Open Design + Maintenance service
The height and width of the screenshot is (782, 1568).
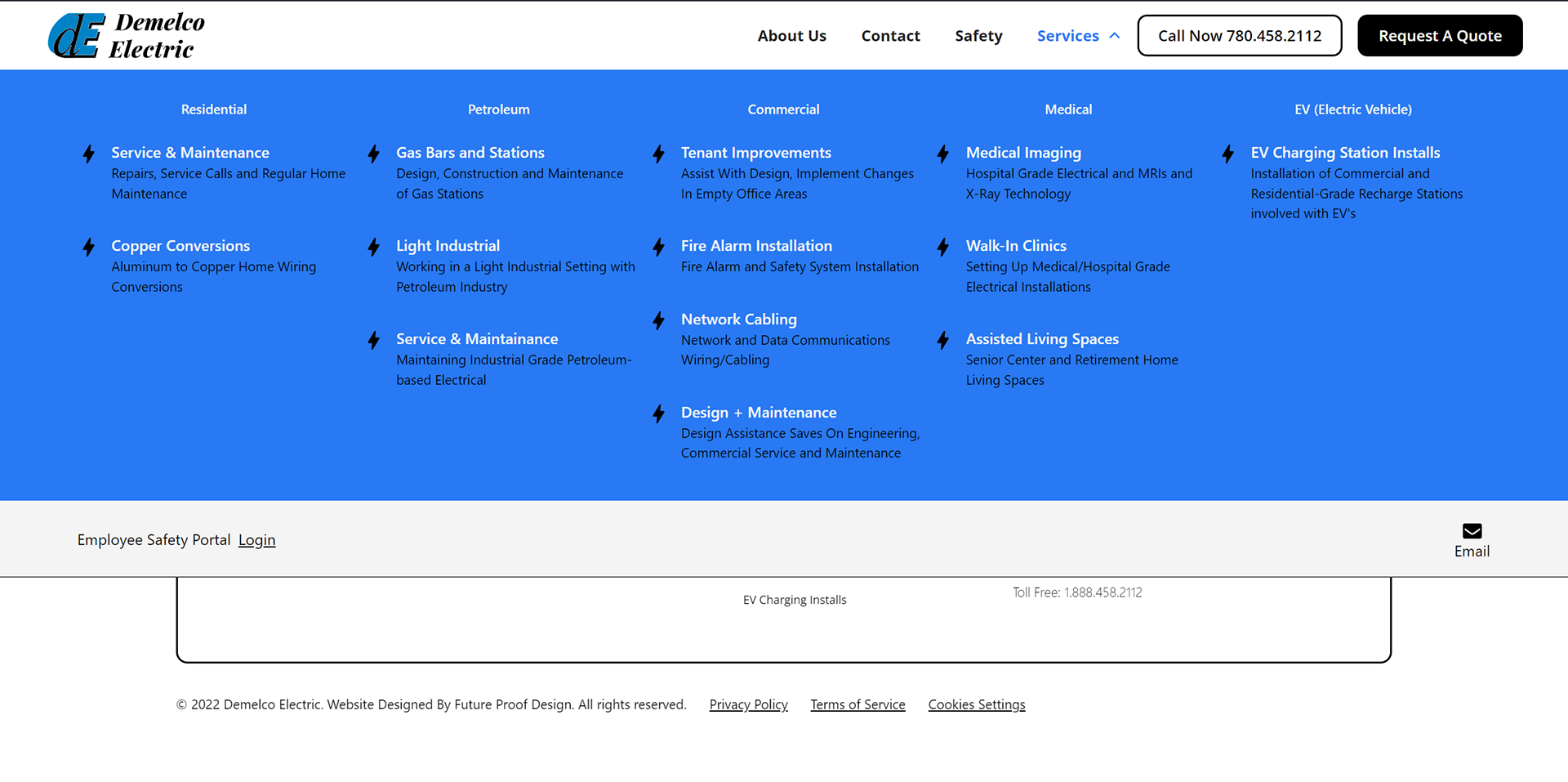759,413
